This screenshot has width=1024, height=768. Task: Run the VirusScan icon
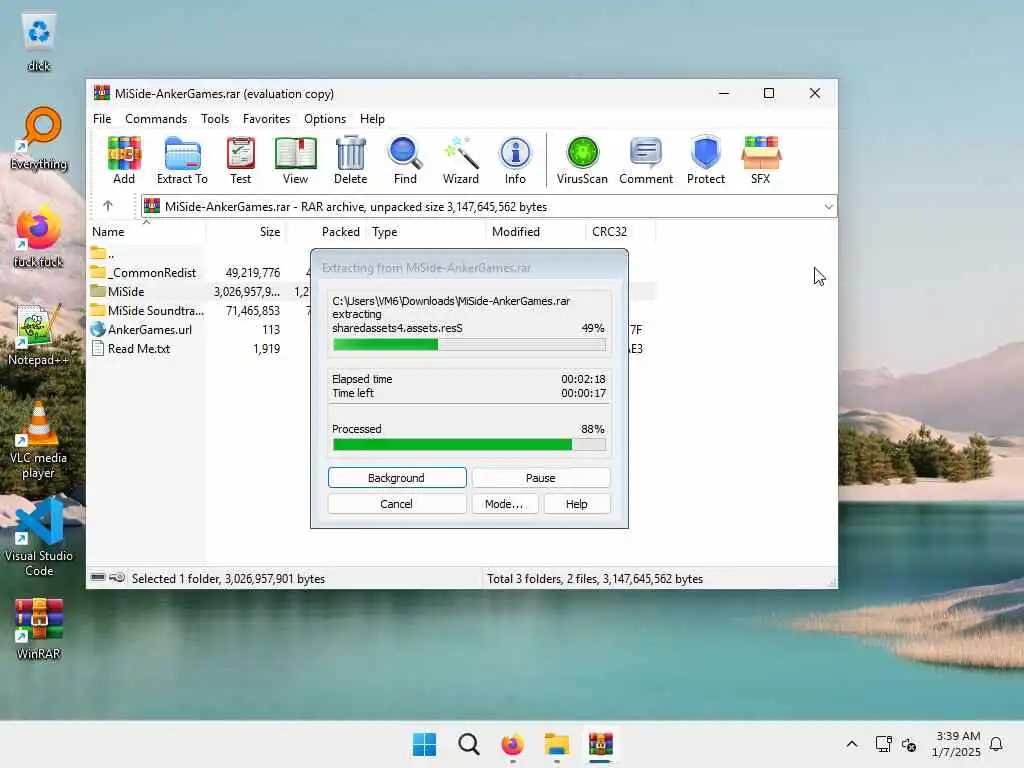click(582, 160)
